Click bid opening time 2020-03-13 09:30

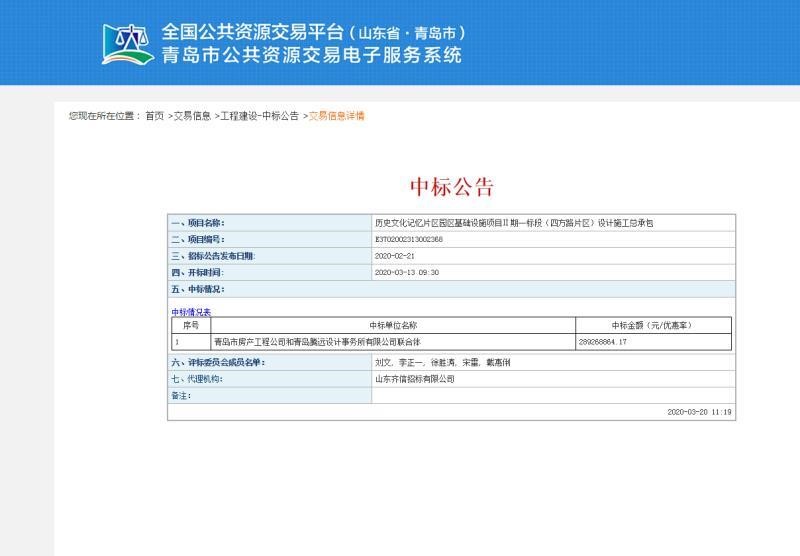click(x=406, y=272)
